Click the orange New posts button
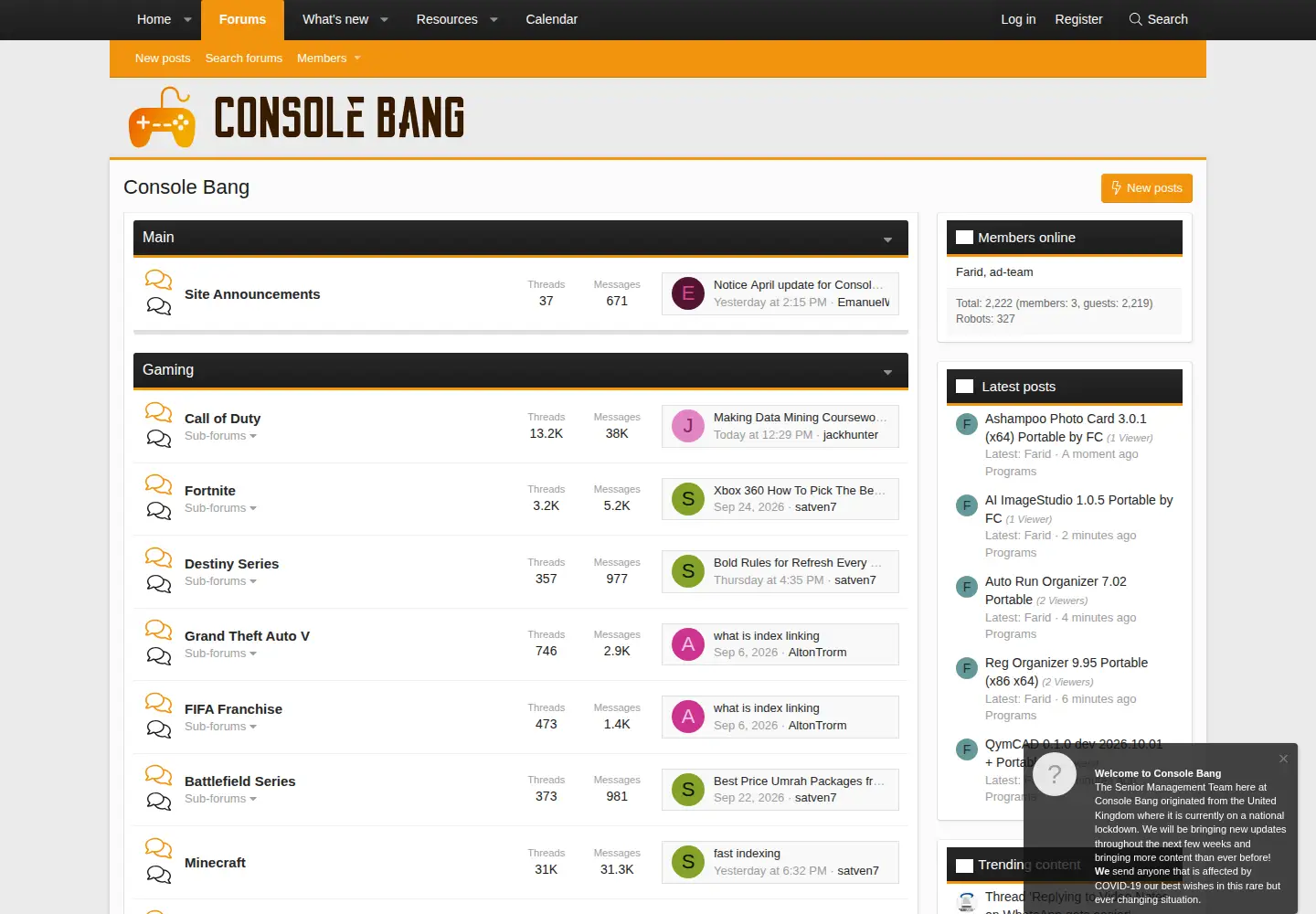1316x914 pixels. (x=1147, y=188)
